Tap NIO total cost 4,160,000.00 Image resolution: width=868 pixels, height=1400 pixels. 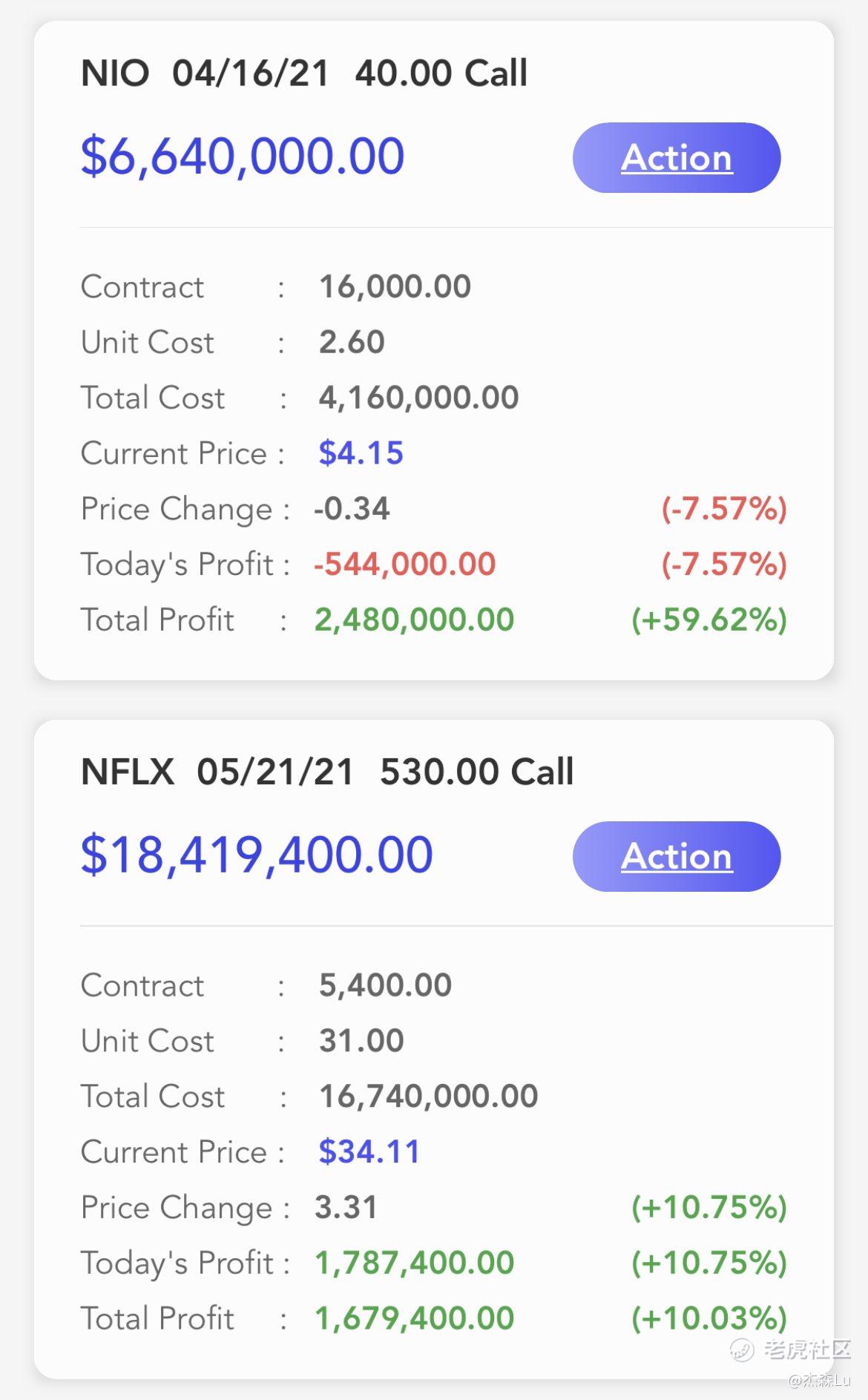pyautogui.click(x=418, y=398)
